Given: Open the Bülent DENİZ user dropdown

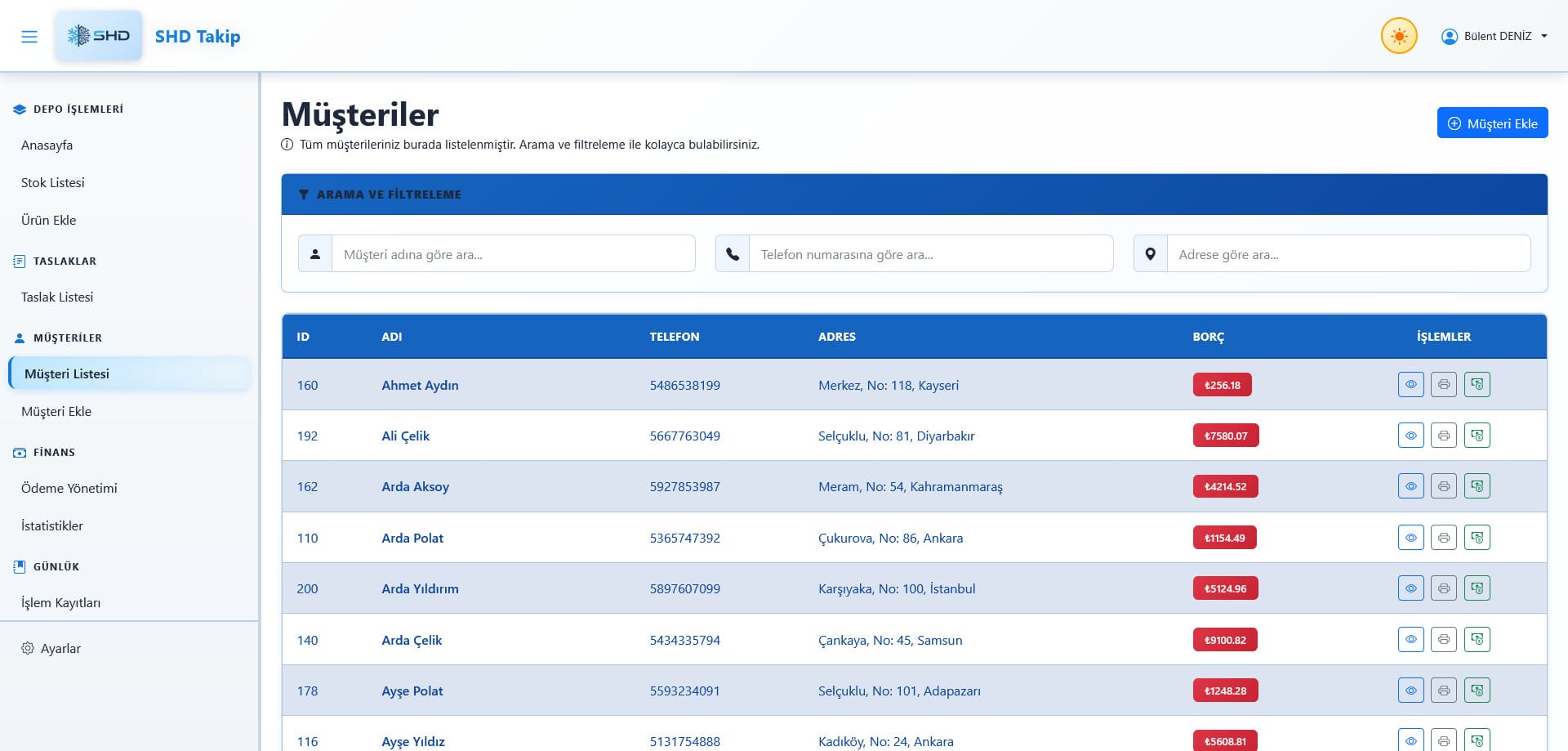Looking at the screenshot, I should tap(1494, 37).
